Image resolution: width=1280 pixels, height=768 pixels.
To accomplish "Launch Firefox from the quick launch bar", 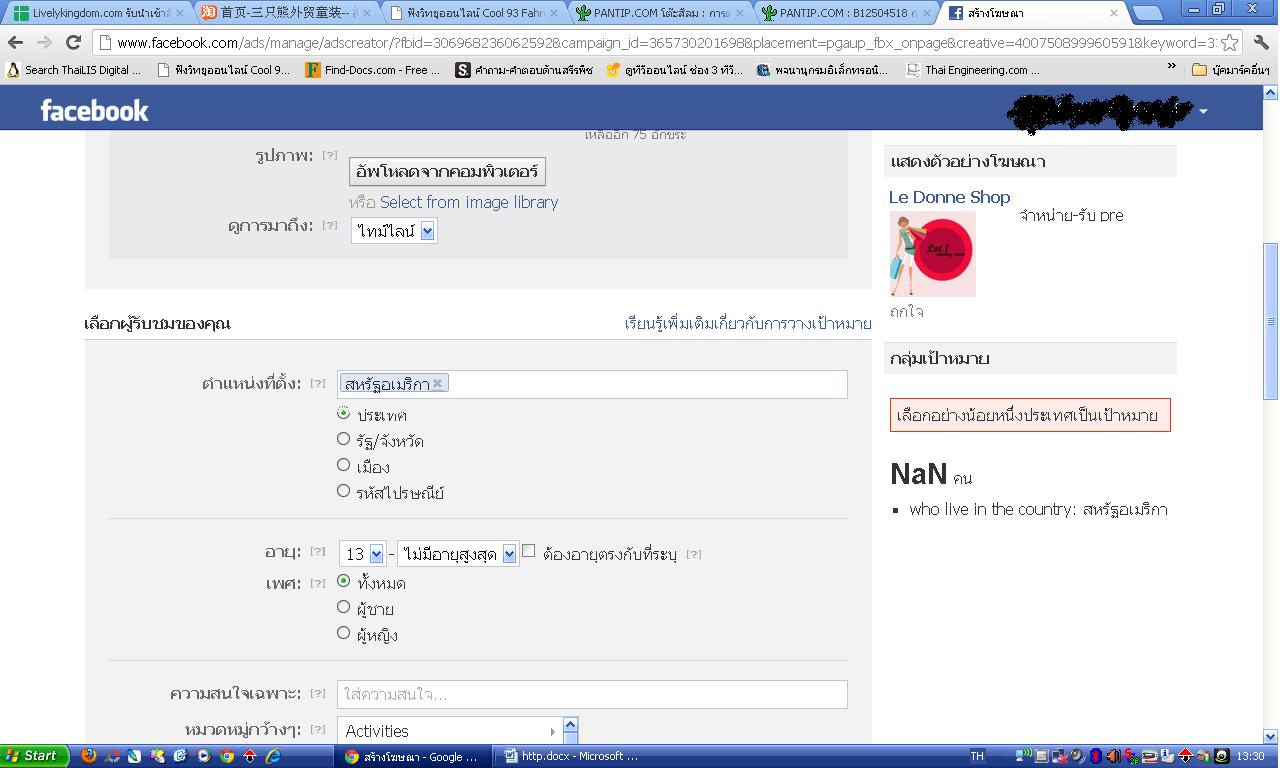I will (88, 756).
